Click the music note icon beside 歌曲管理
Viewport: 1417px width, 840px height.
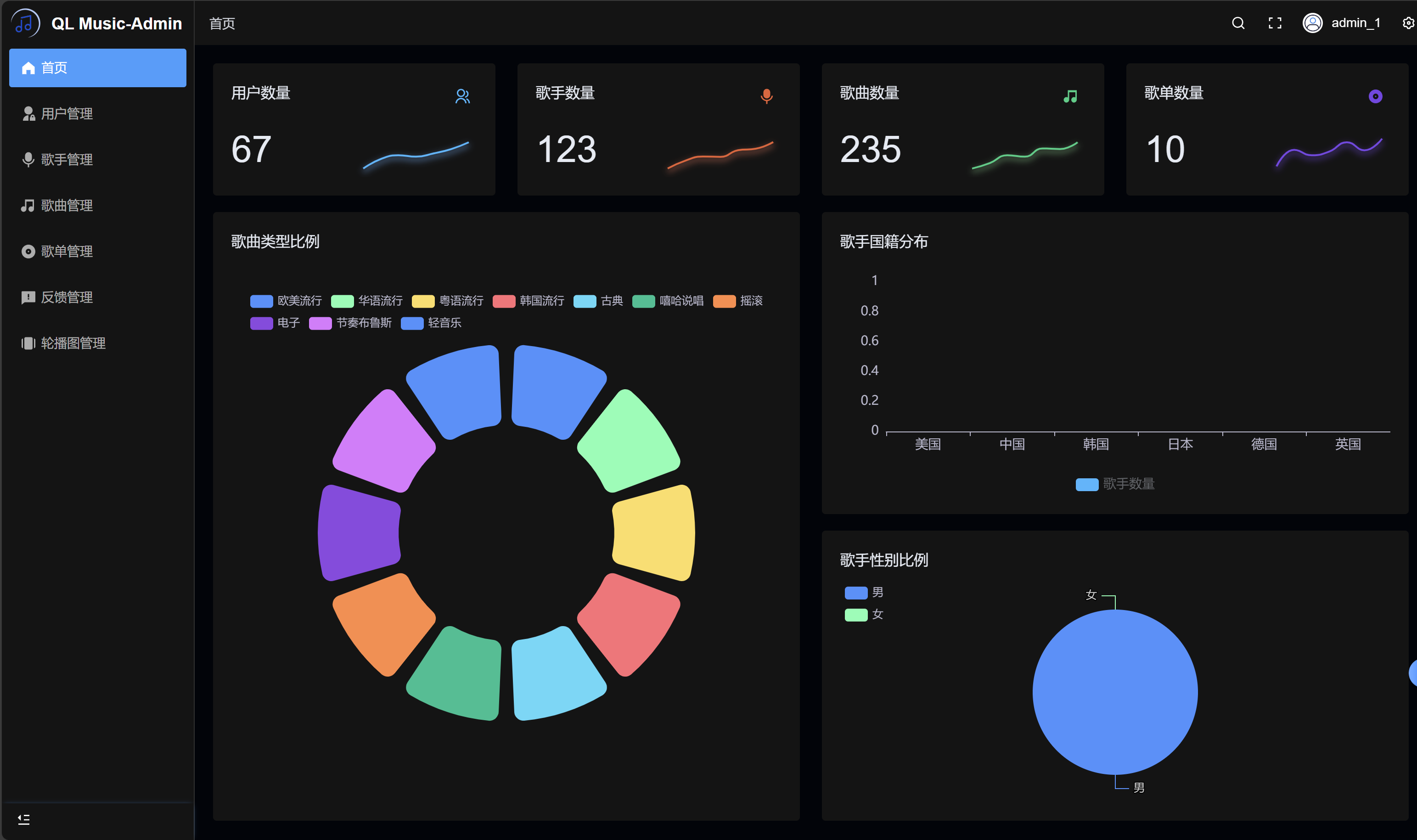(x=28, y=206)
